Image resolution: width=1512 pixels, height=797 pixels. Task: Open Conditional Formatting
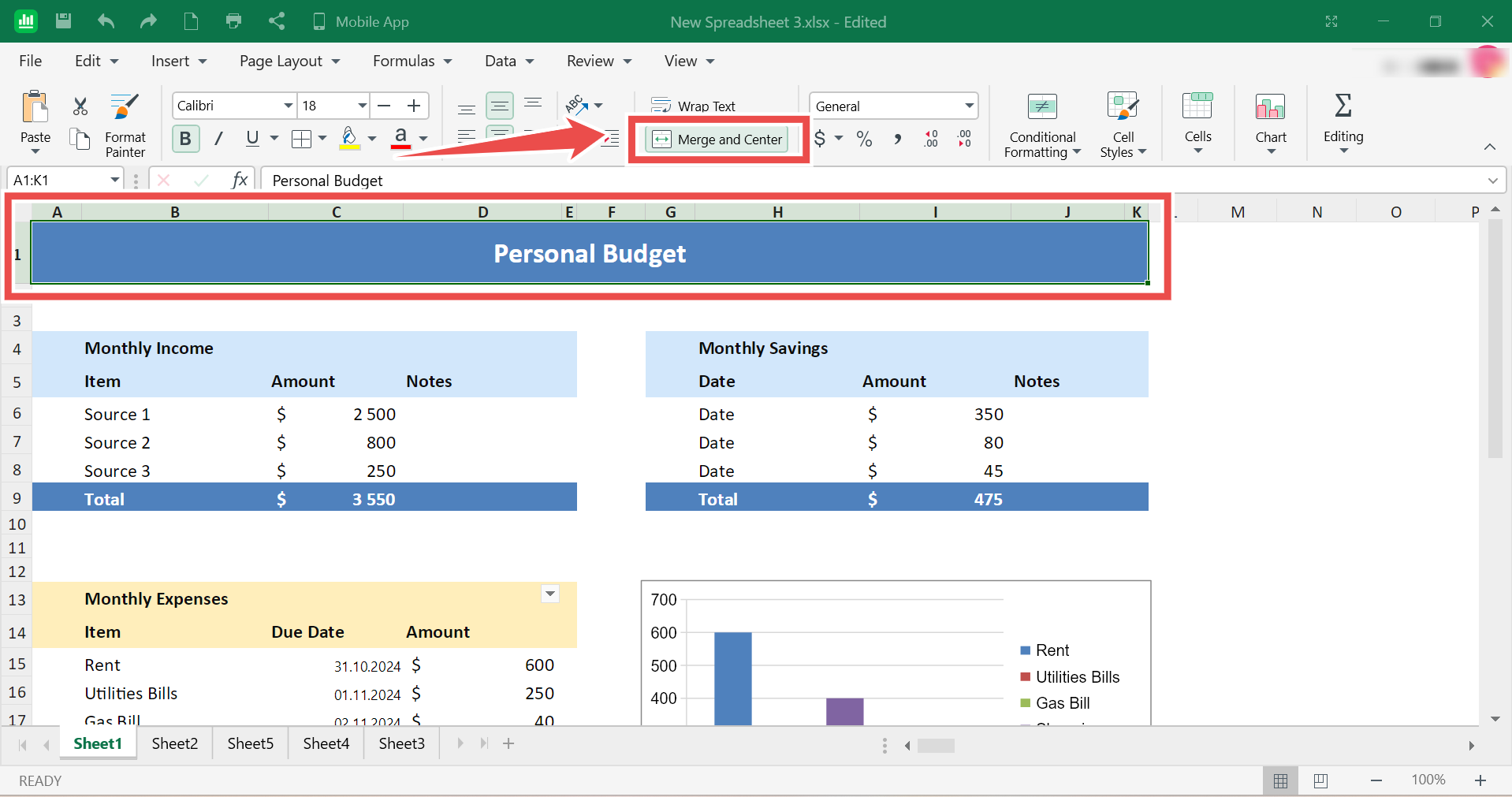click(1042, 125)
